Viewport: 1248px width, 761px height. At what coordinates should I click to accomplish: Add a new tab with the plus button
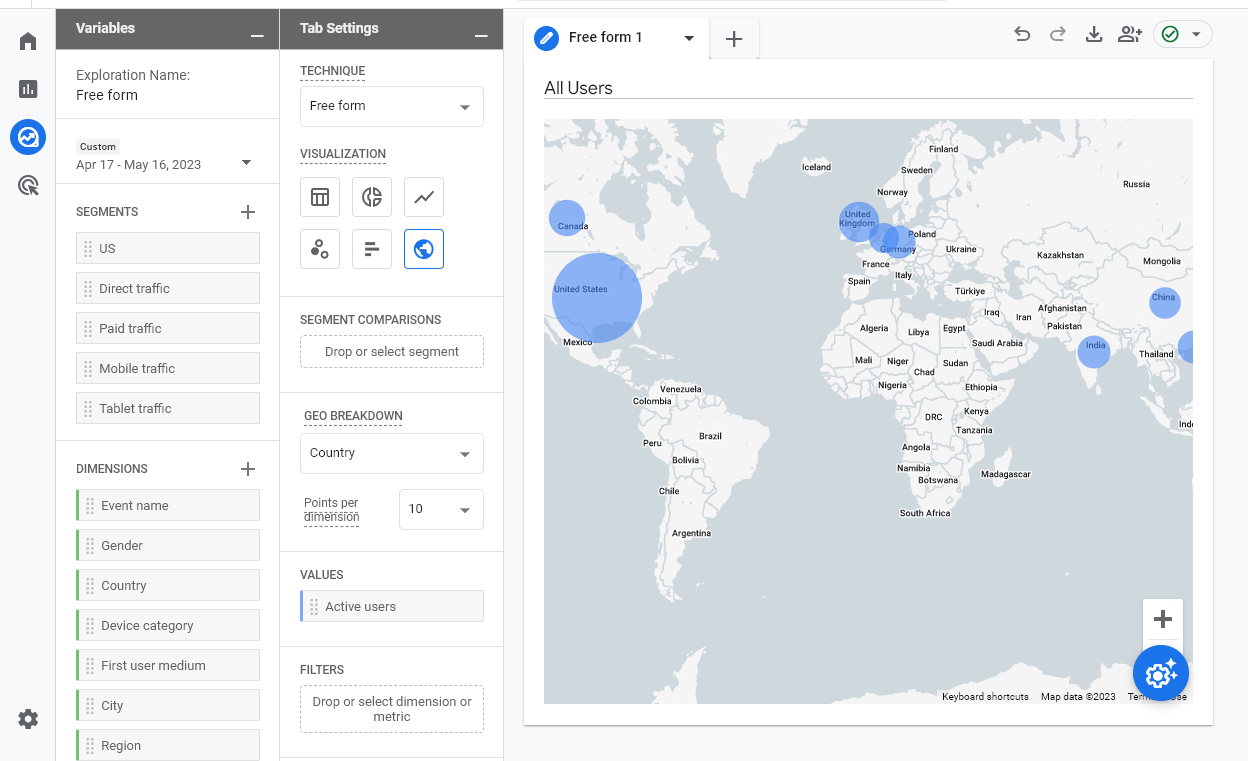[x=734, y=38]
